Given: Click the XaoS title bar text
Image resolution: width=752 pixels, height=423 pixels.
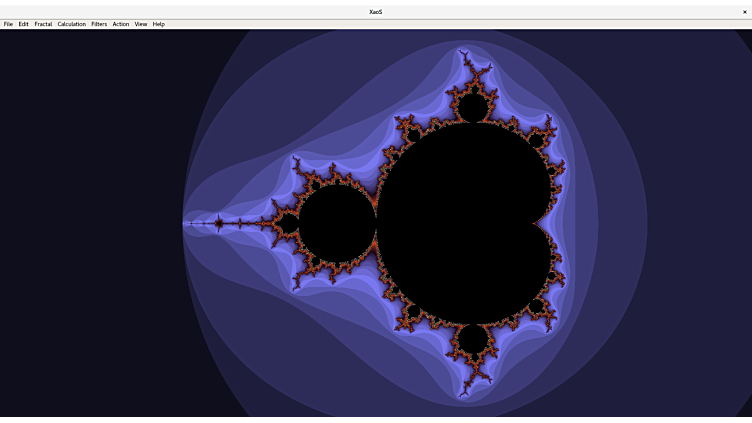Looking at the screenshot, I should point(375,12).
